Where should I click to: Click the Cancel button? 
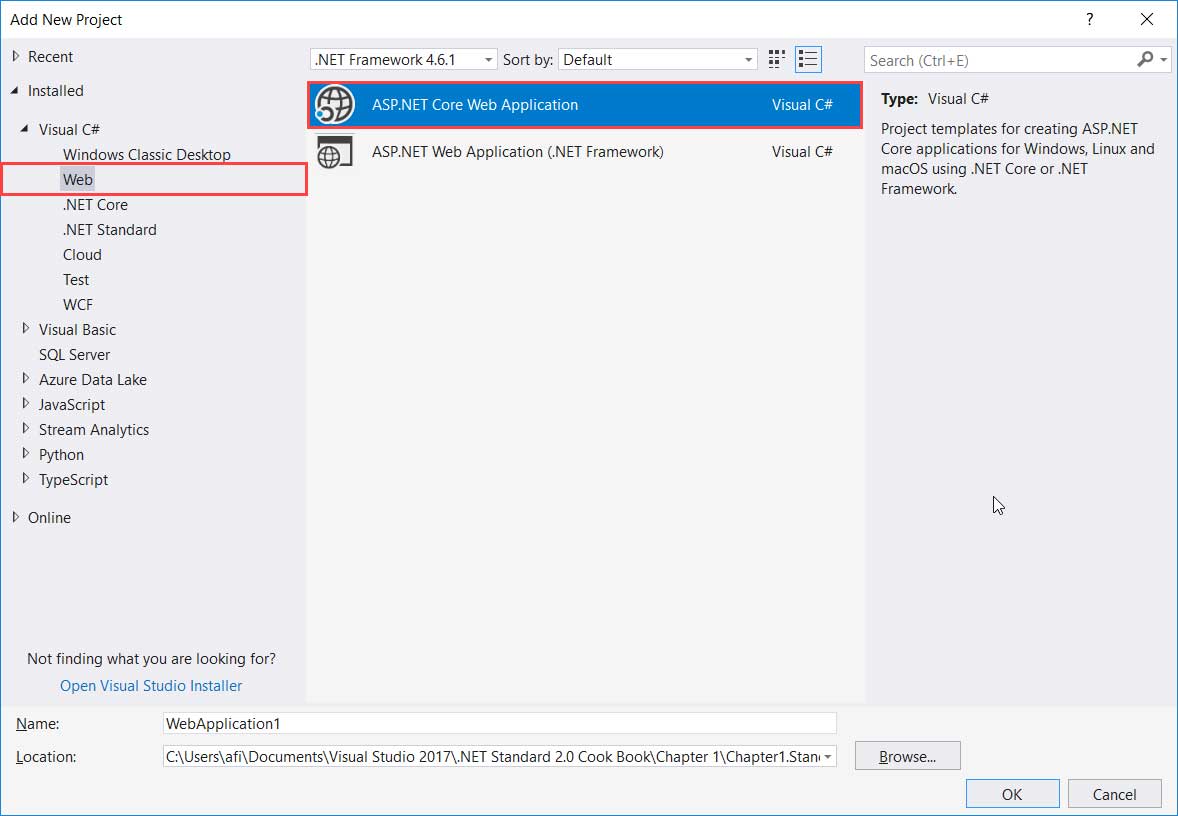(x=1114, y=794)
